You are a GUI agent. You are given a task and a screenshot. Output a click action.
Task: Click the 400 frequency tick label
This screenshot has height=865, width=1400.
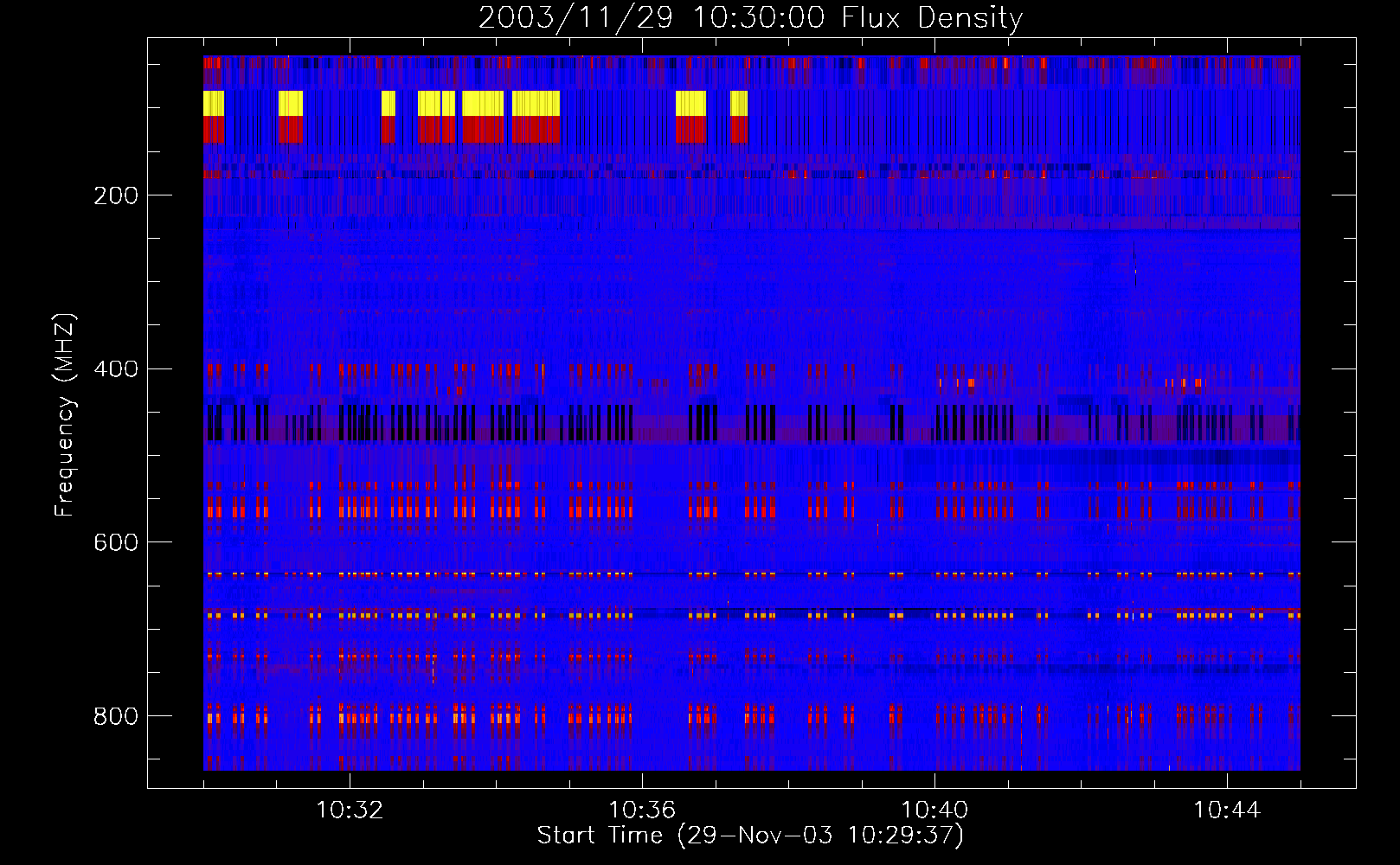116,369
